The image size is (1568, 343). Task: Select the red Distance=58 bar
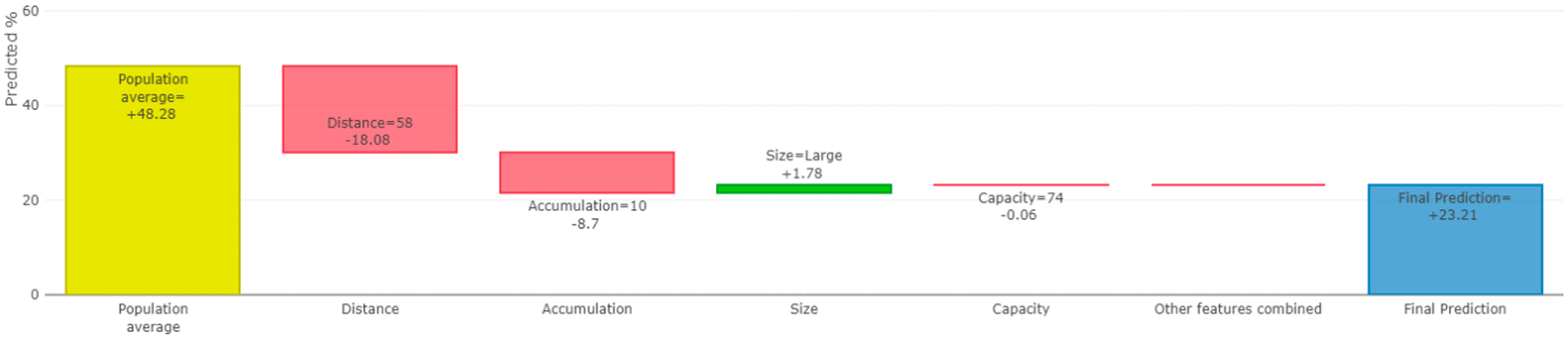[370, 109]
